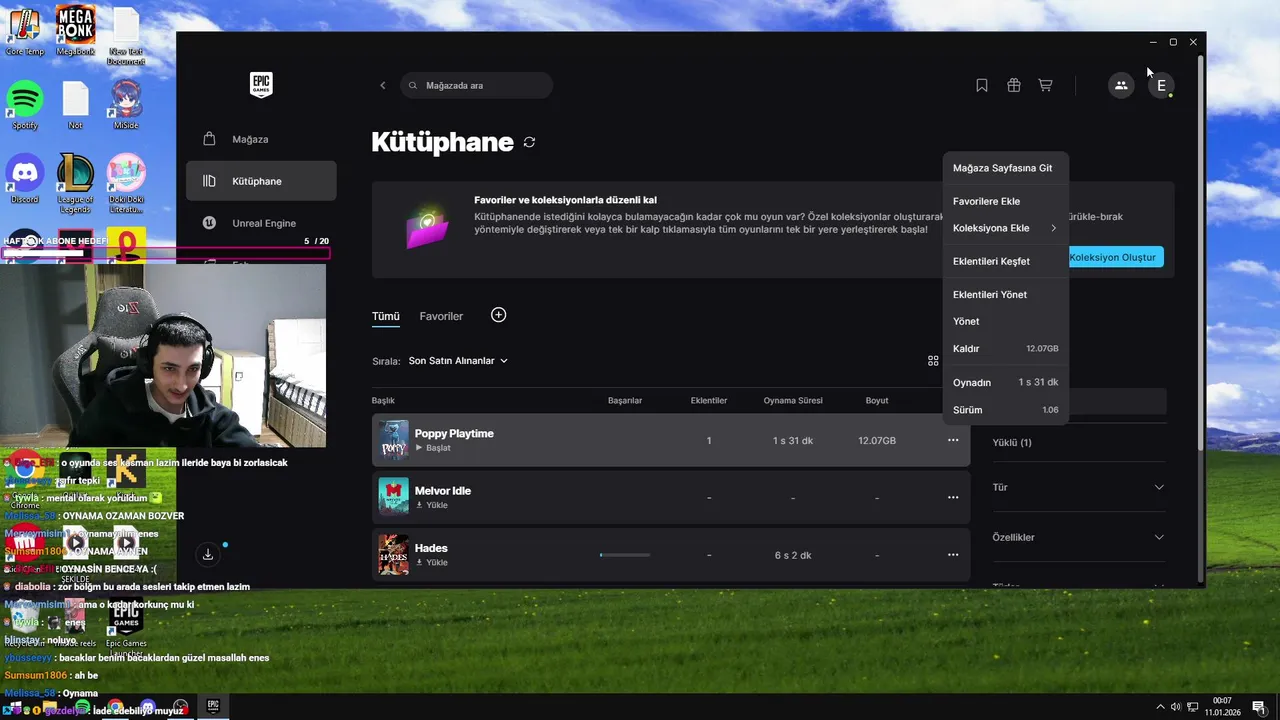The height and width of the screenshot is (720, 1280).
Task: Install Hades via Yükle
Action: coord(432,562)
